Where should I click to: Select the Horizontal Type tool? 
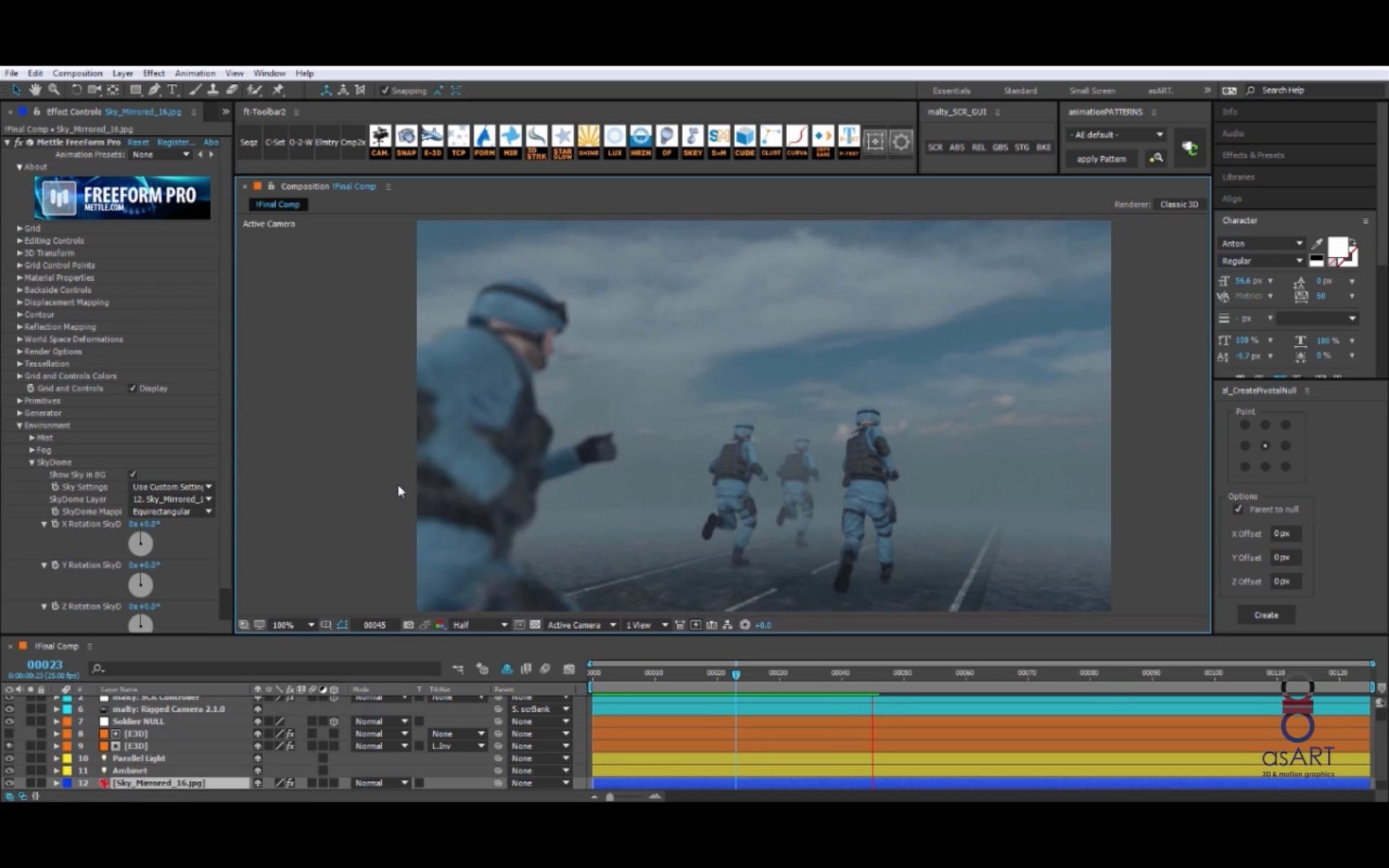pos(172,90)
